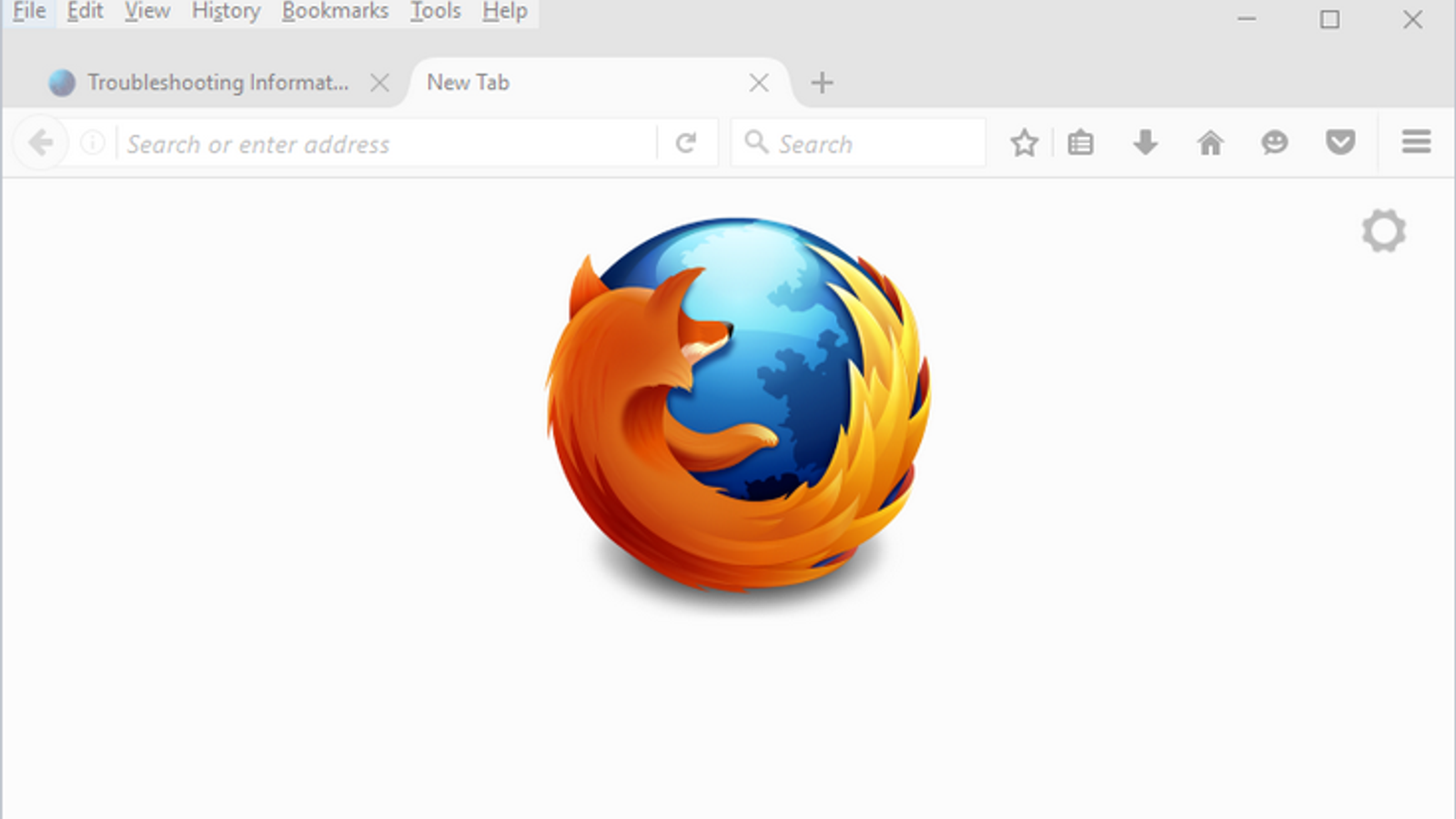
Task: Maximize the Firefox window
Action: pos(1330,19)
